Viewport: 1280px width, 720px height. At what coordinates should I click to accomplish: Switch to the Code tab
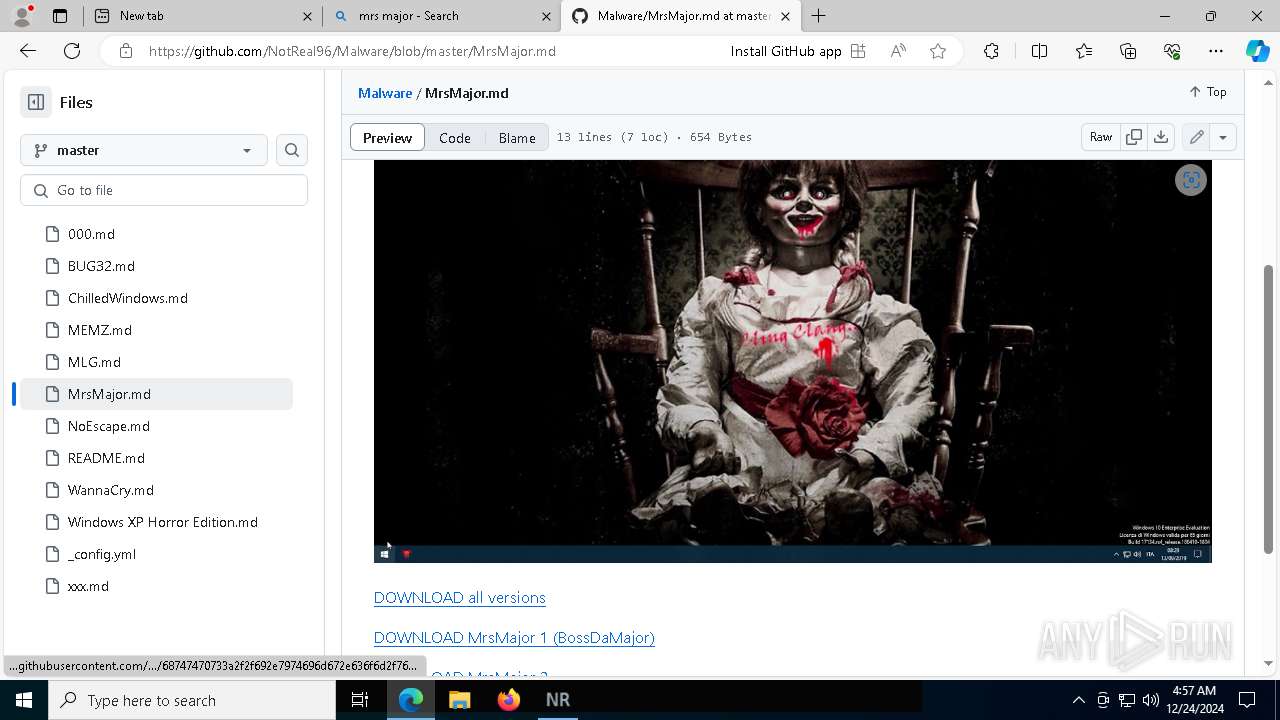455,138
